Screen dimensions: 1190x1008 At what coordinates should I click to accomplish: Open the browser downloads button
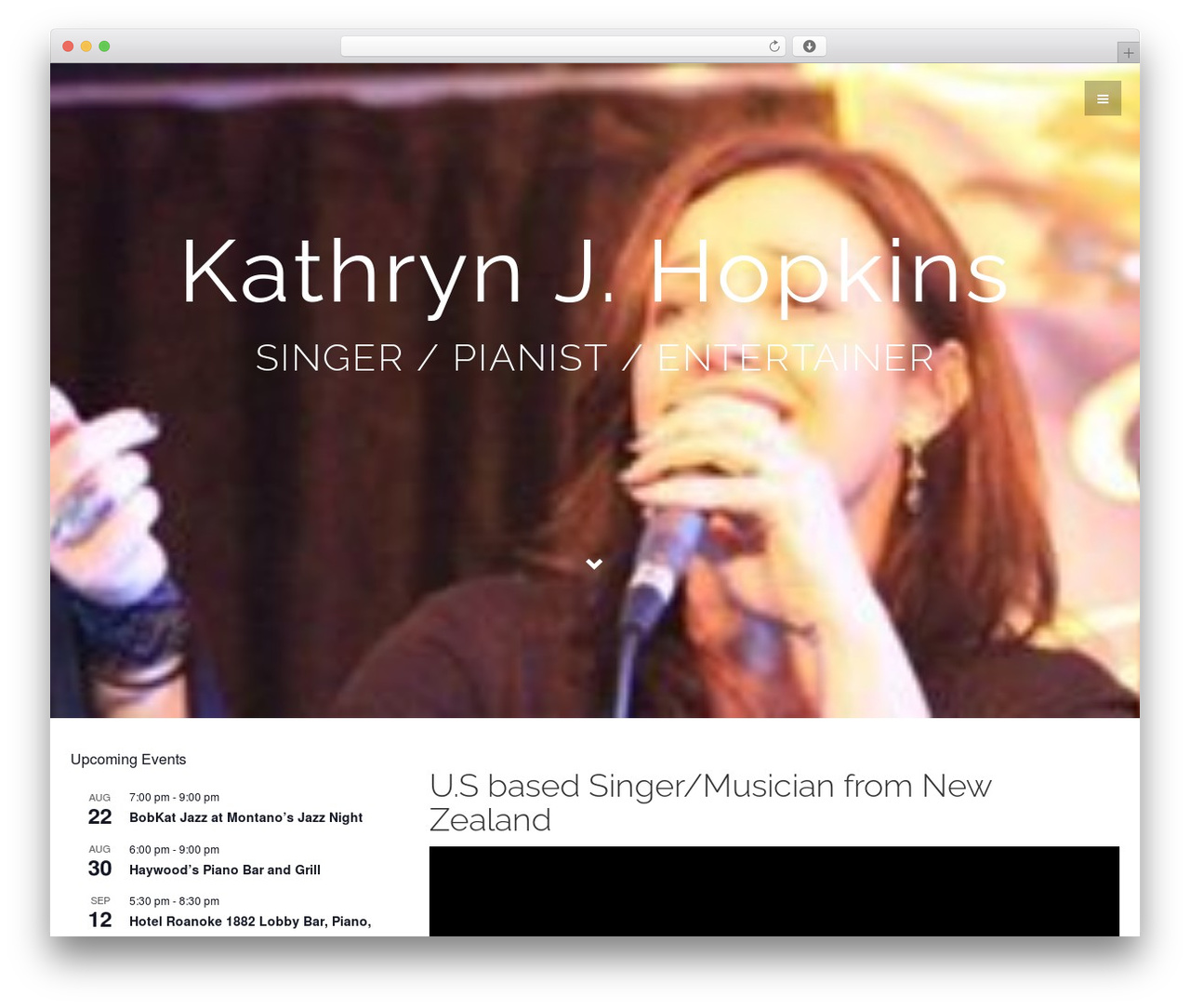point(809,46)
